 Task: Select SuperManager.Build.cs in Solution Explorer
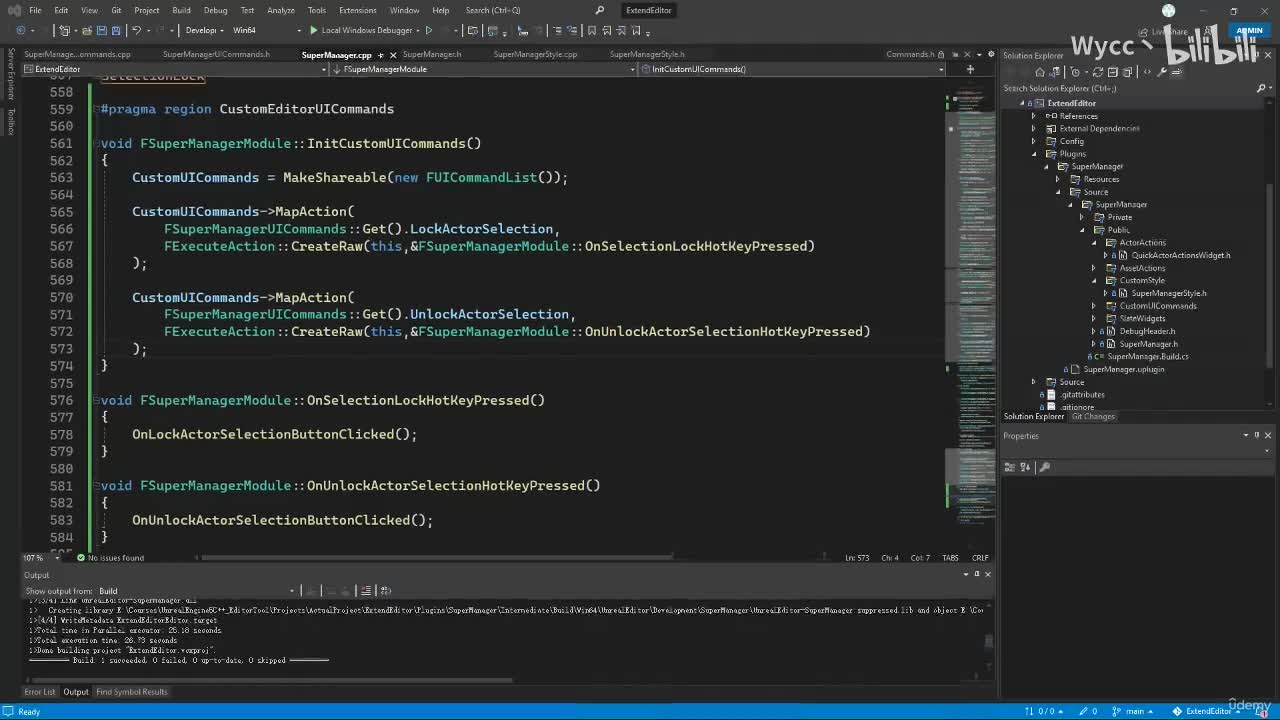(1147, 356)
